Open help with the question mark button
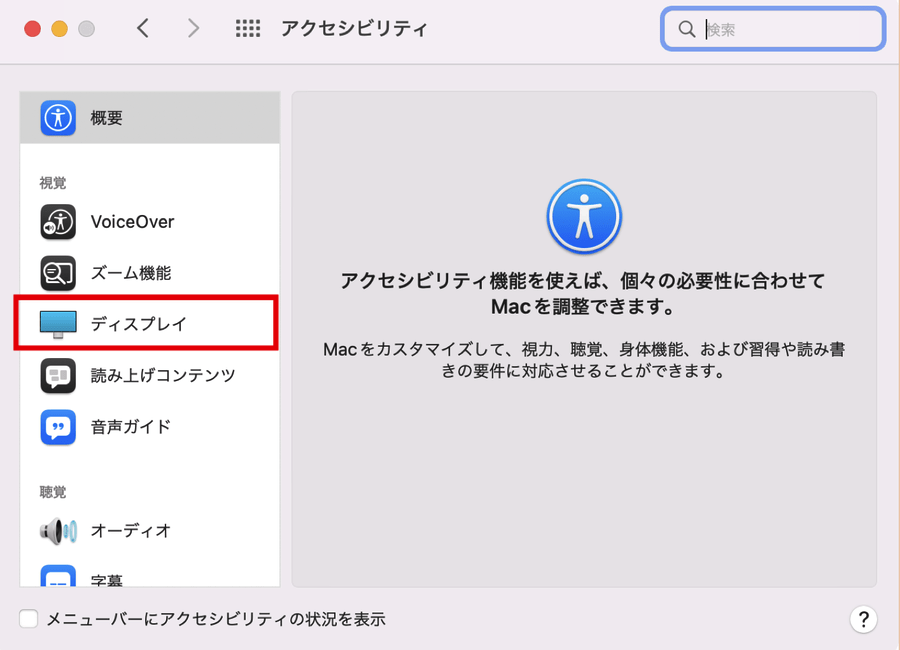 [x=863, y=619]
